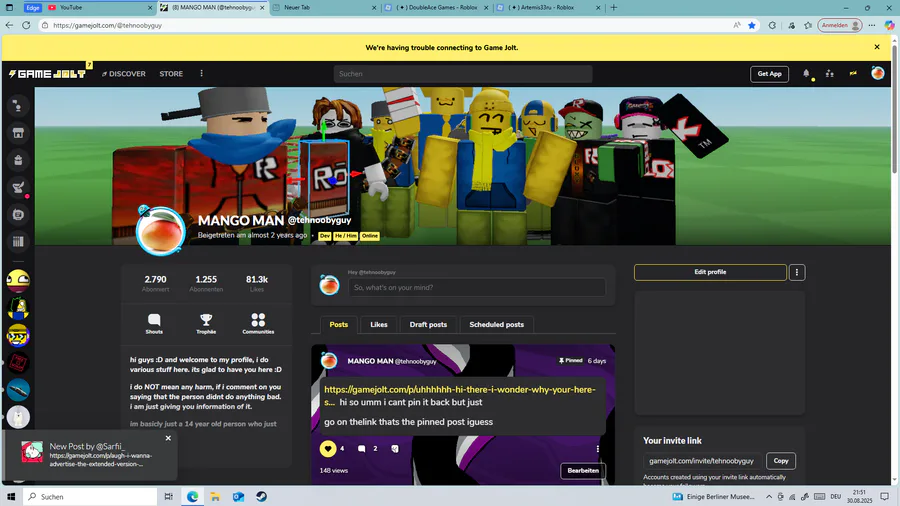This screenshot has height=506, width=900.
Task: Click the sticker icon on the pinned post
Action: pyautogui.click(x=395, y=449)
